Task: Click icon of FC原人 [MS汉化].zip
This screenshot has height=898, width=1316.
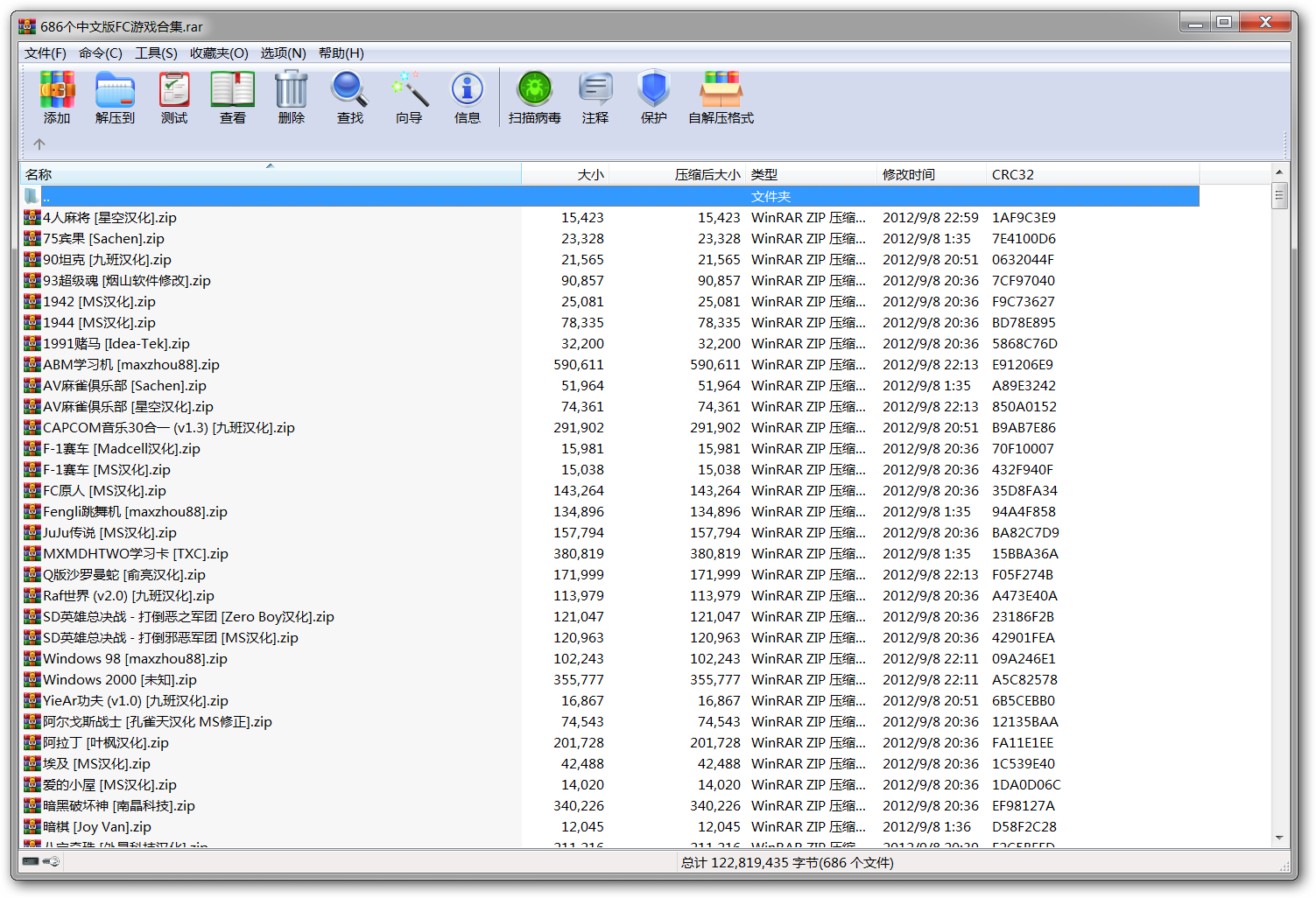Action: (32, 490)
